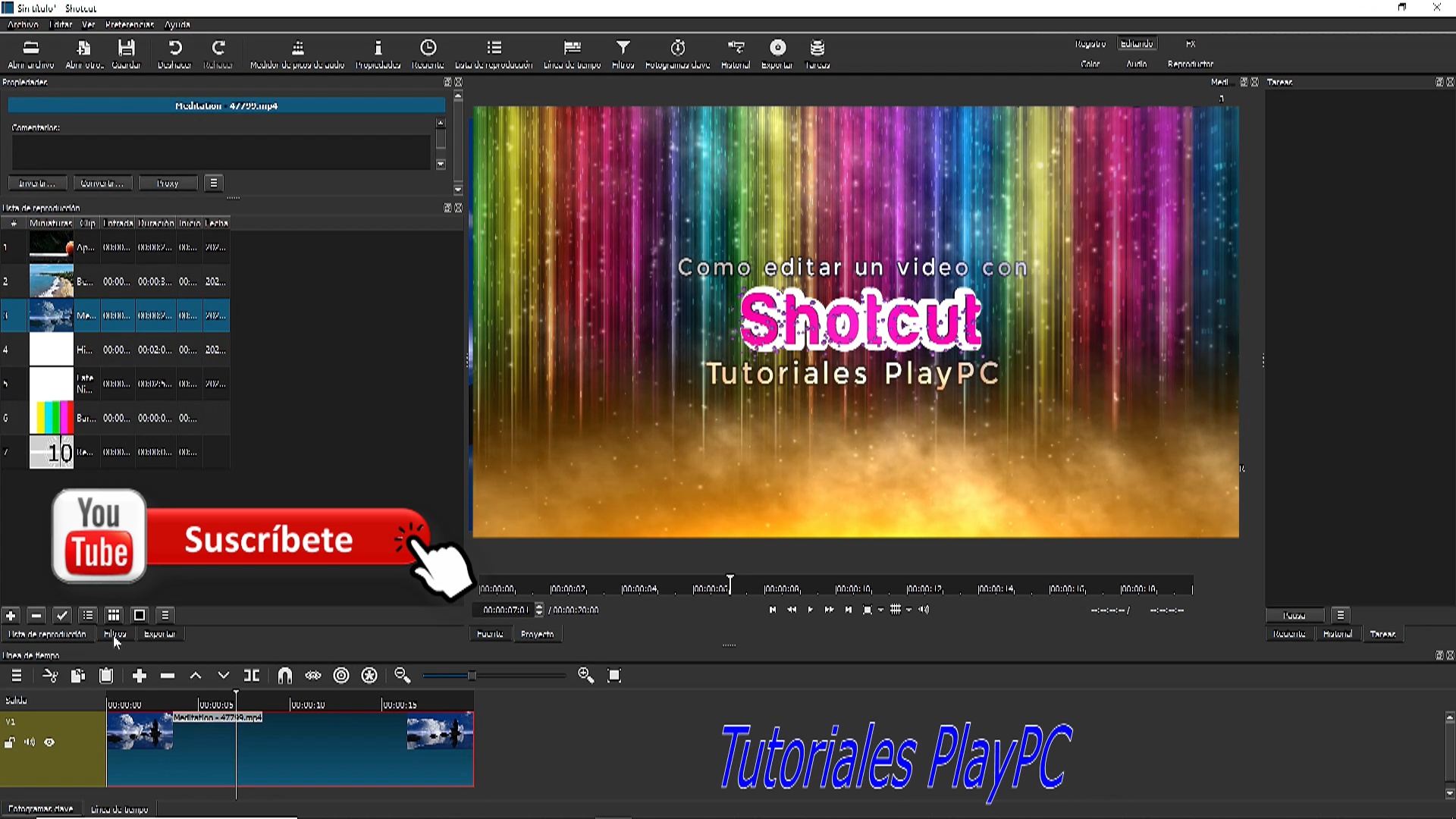Click the Deshacer toolbar icon

pos(175,48)
